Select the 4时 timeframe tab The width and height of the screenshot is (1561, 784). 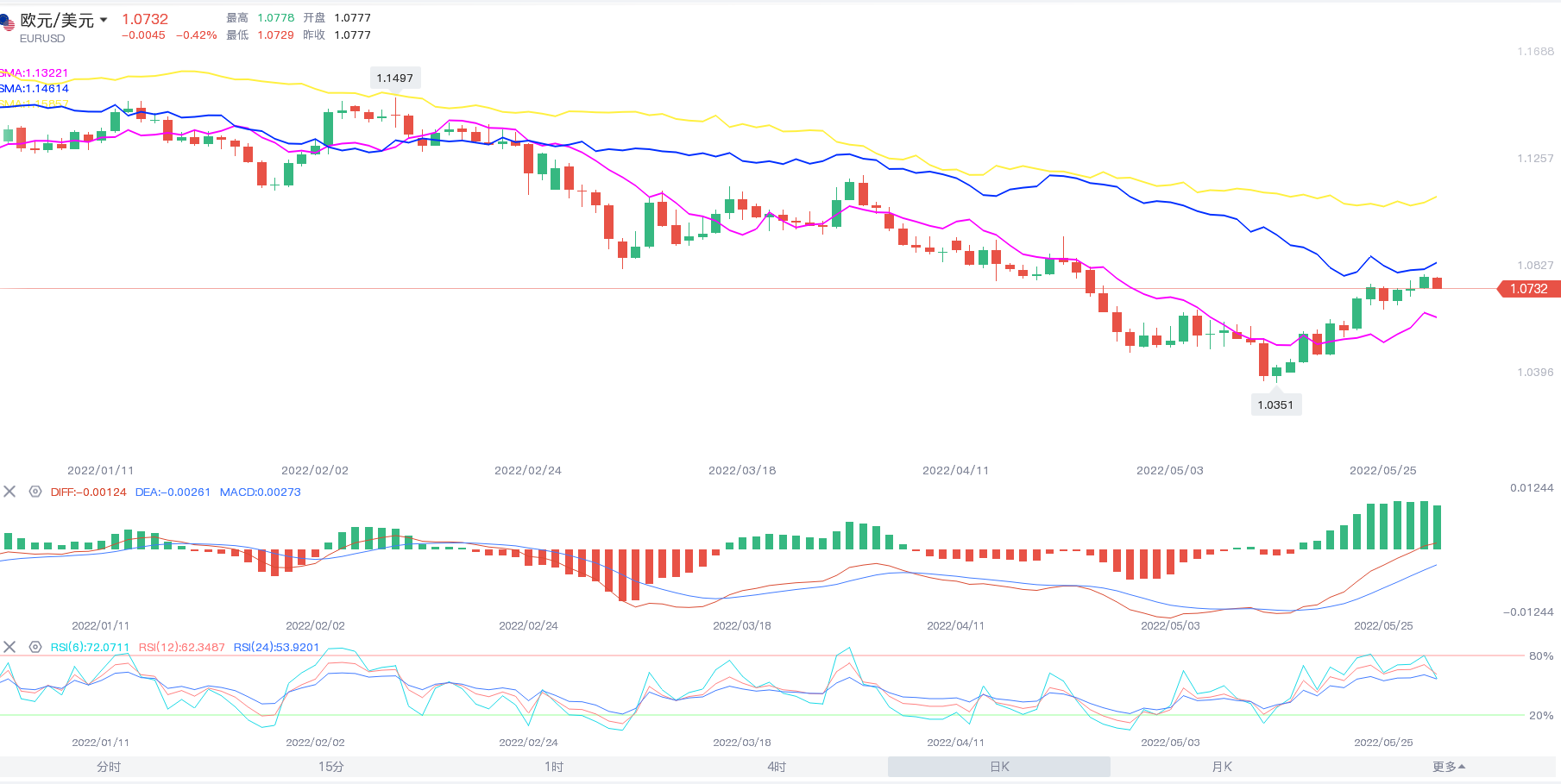click(x=777, y=767)
